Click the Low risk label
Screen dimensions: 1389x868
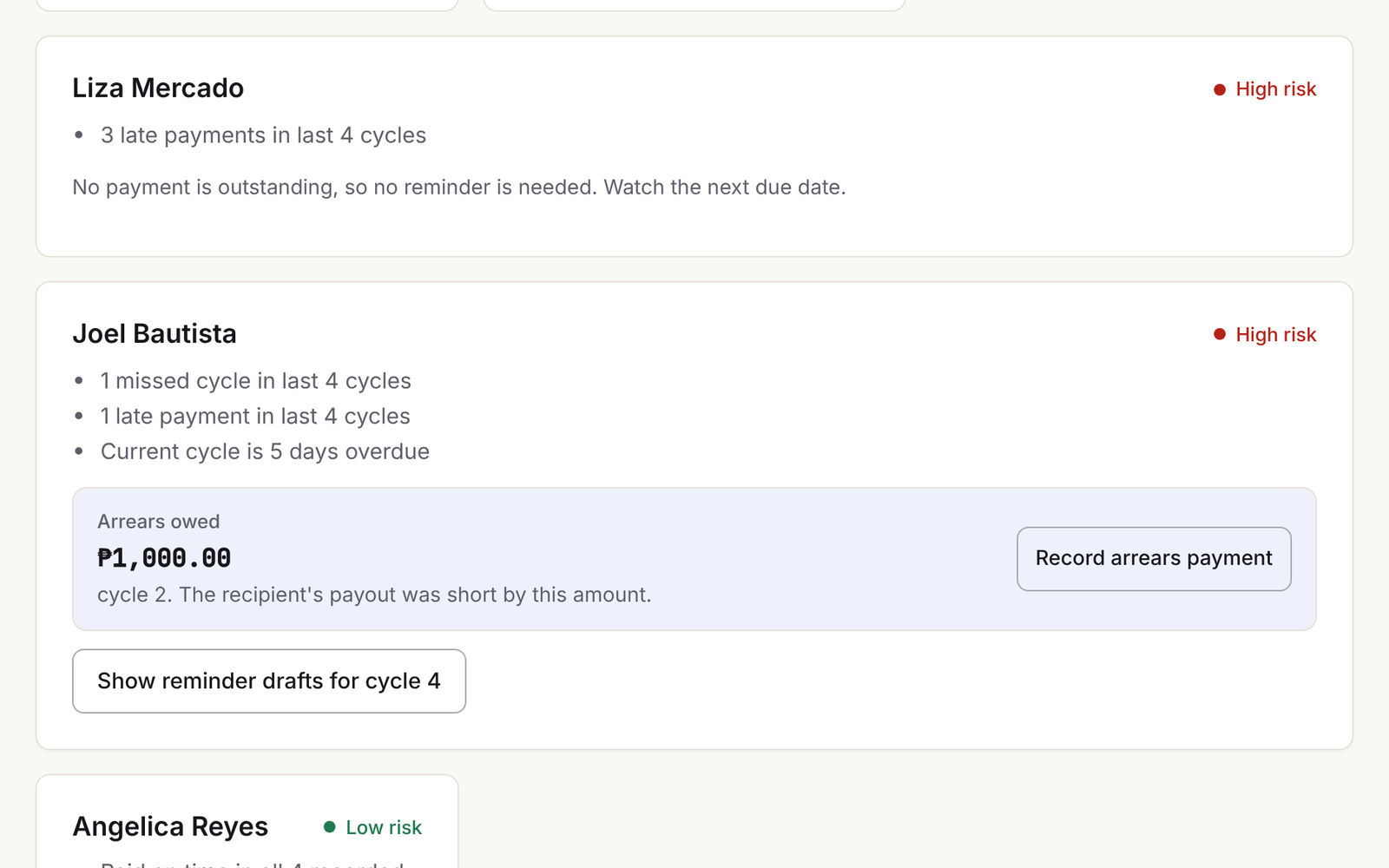(x=384, y=828)
